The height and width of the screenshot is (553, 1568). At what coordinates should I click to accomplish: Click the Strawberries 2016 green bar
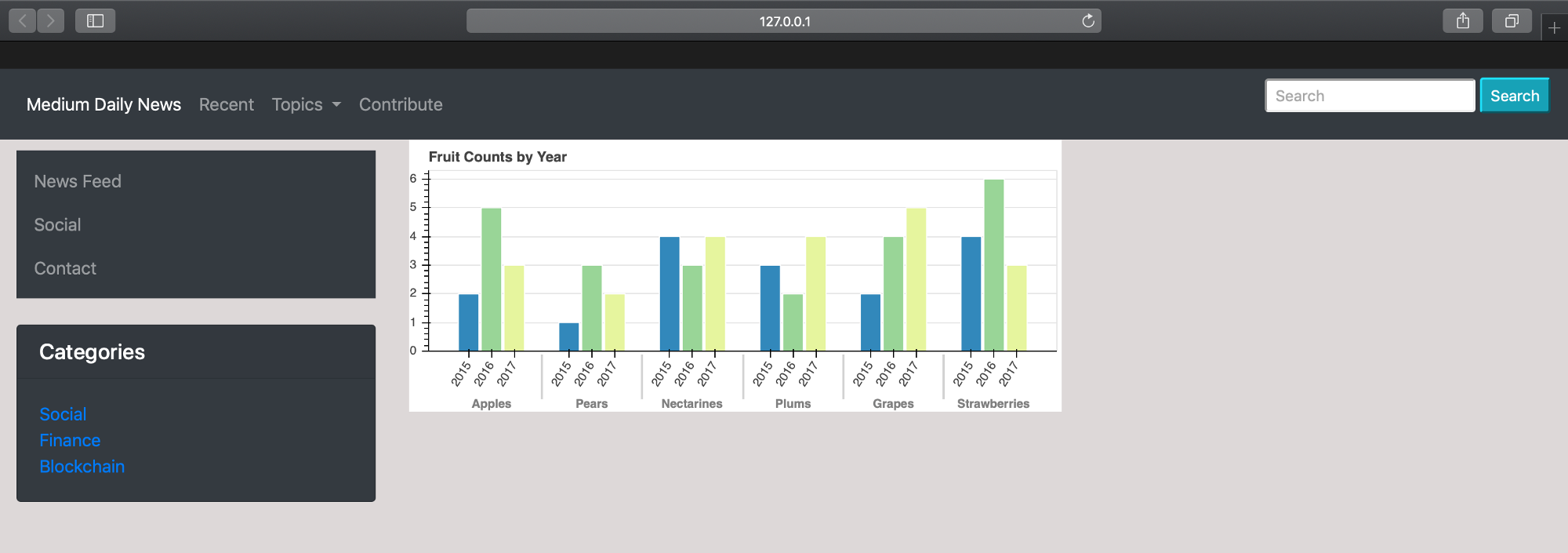coord(993,265)
